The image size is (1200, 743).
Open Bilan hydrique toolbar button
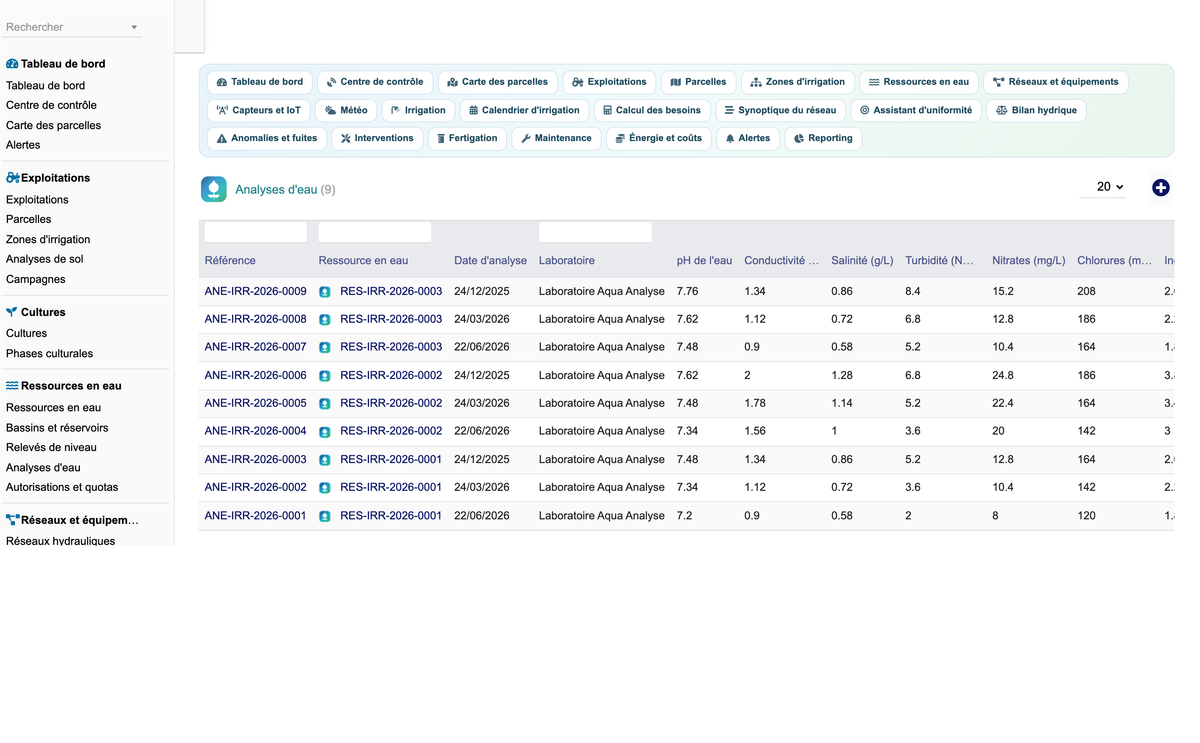click(x=1036, y=110)
